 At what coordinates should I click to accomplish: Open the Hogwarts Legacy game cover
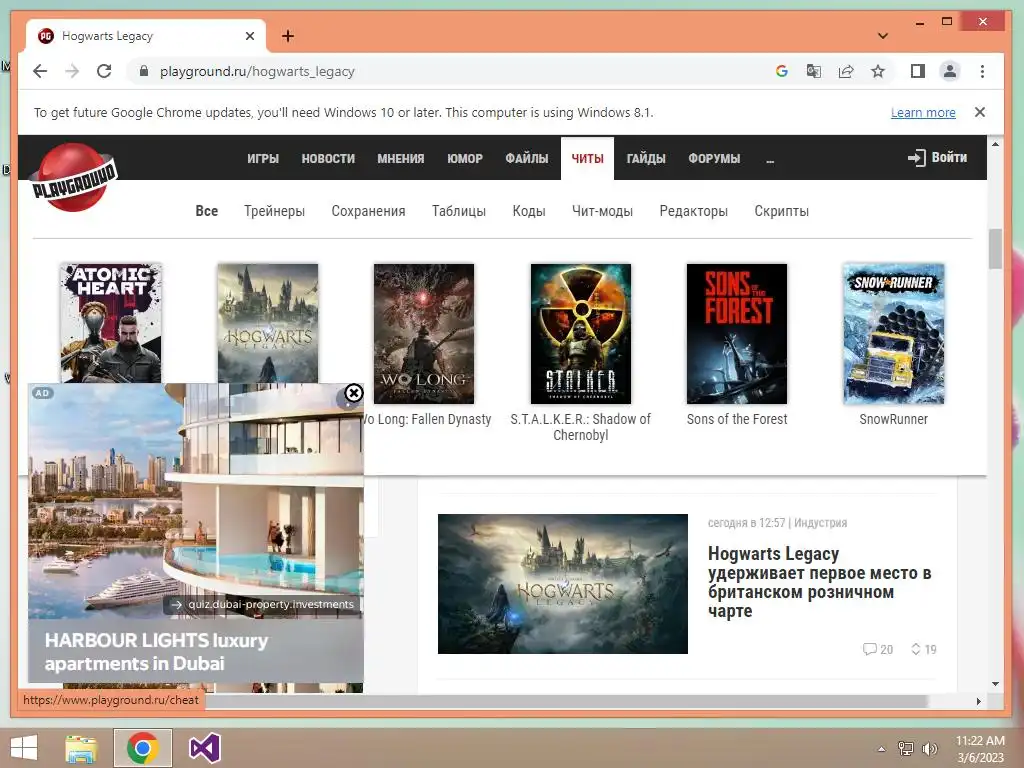point(268,323)
